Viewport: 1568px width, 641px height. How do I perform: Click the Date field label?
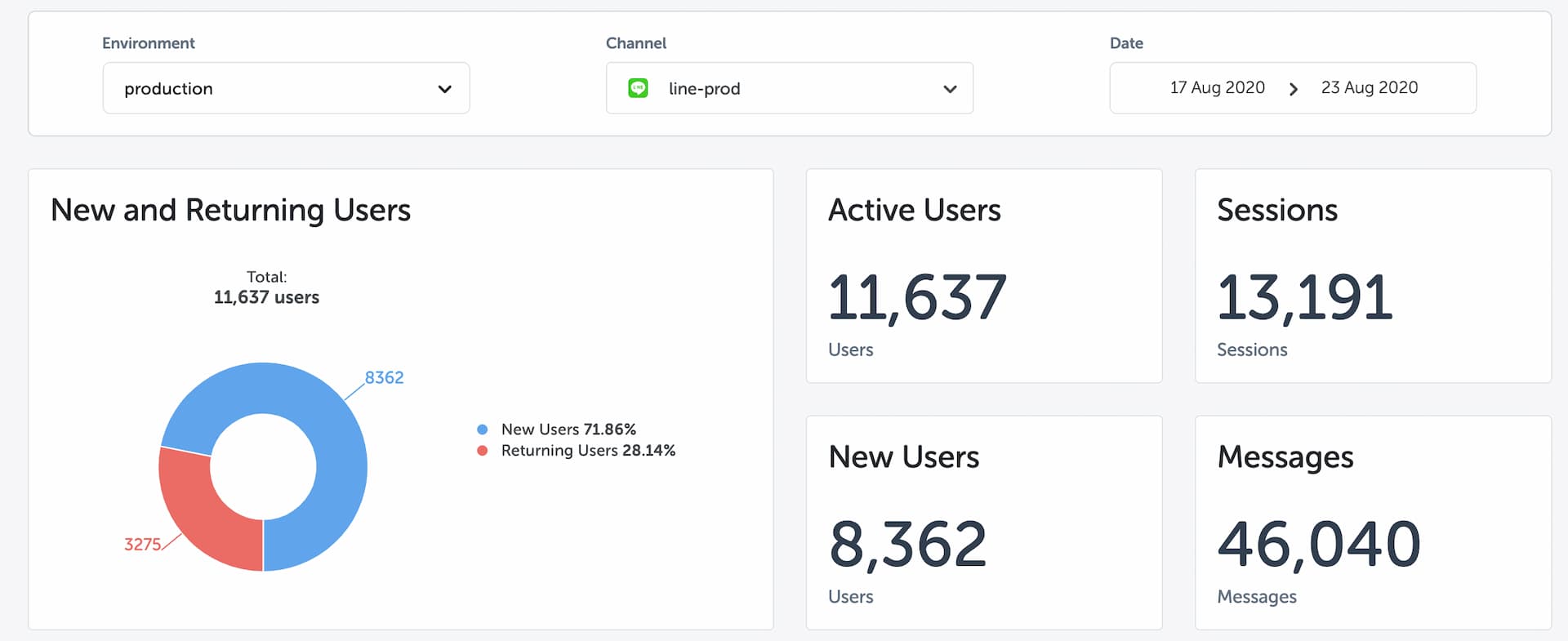coord(1126,43)
